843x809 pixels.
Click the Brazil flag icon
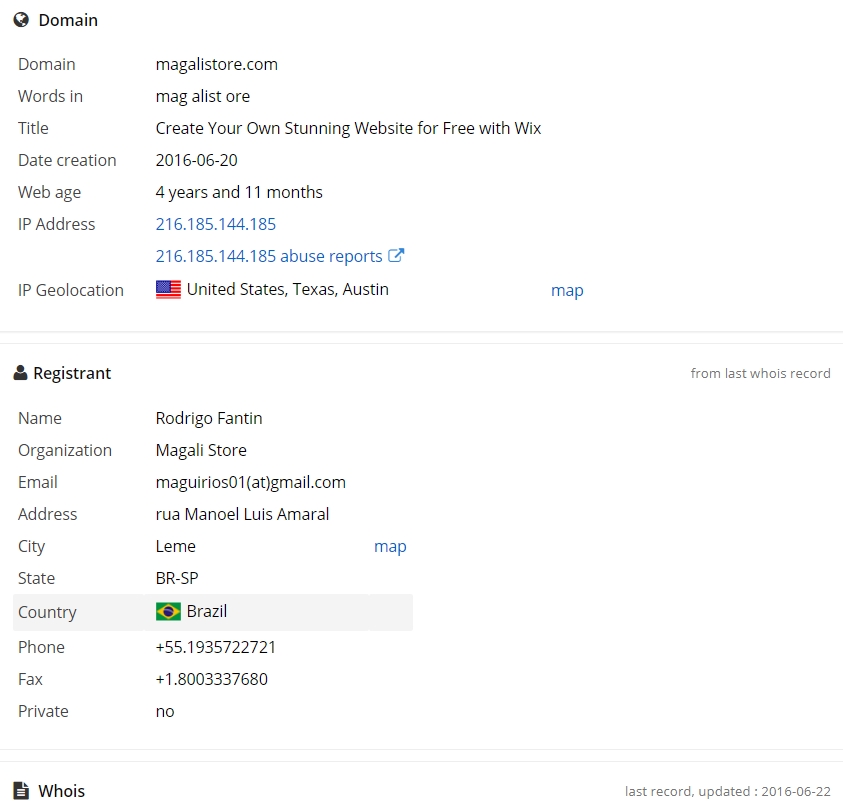coord(168,611)
